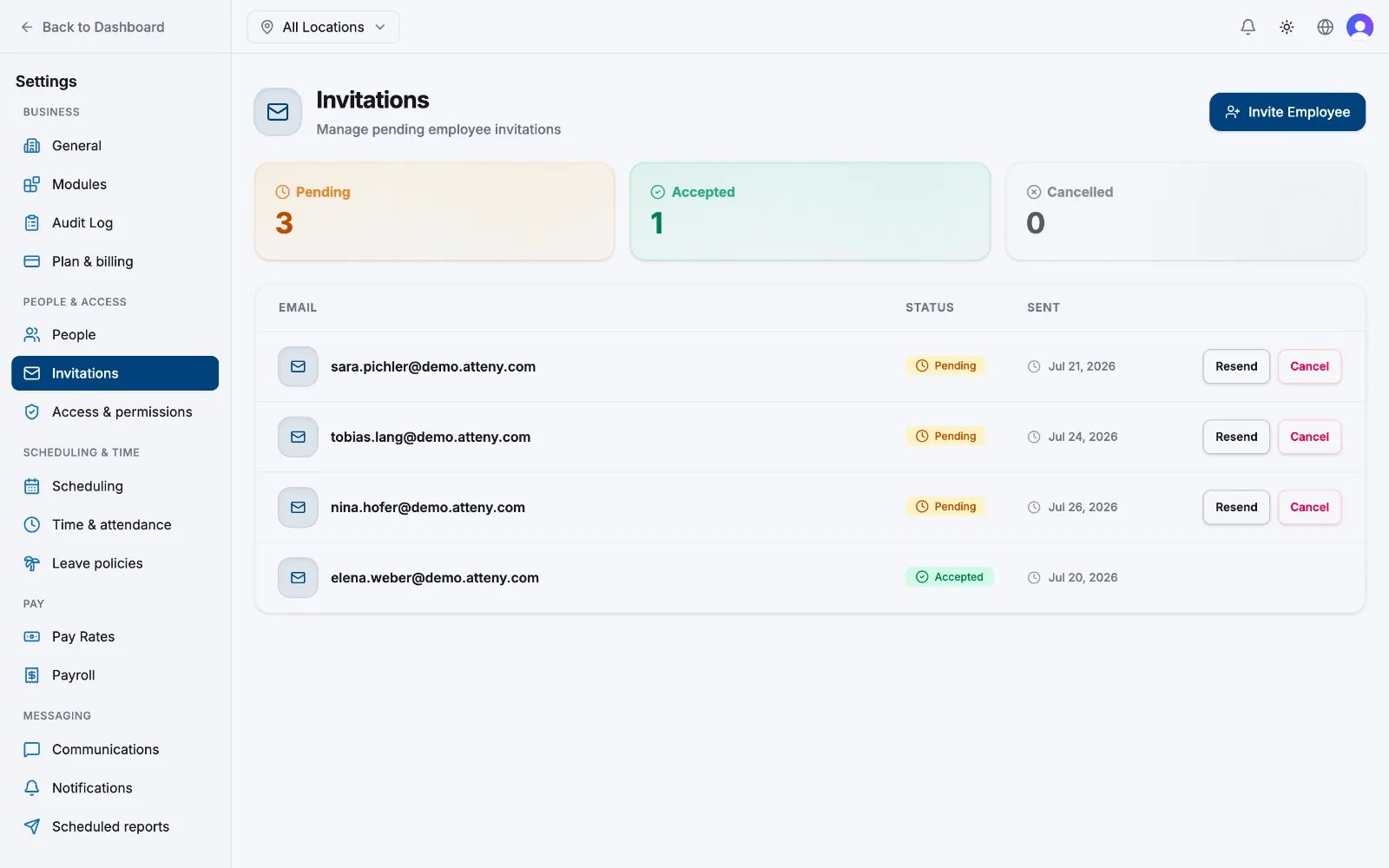Resend invitation to nina.hofer
The height and width of the screenshot is (868, 1389).
pos(1236,507)
